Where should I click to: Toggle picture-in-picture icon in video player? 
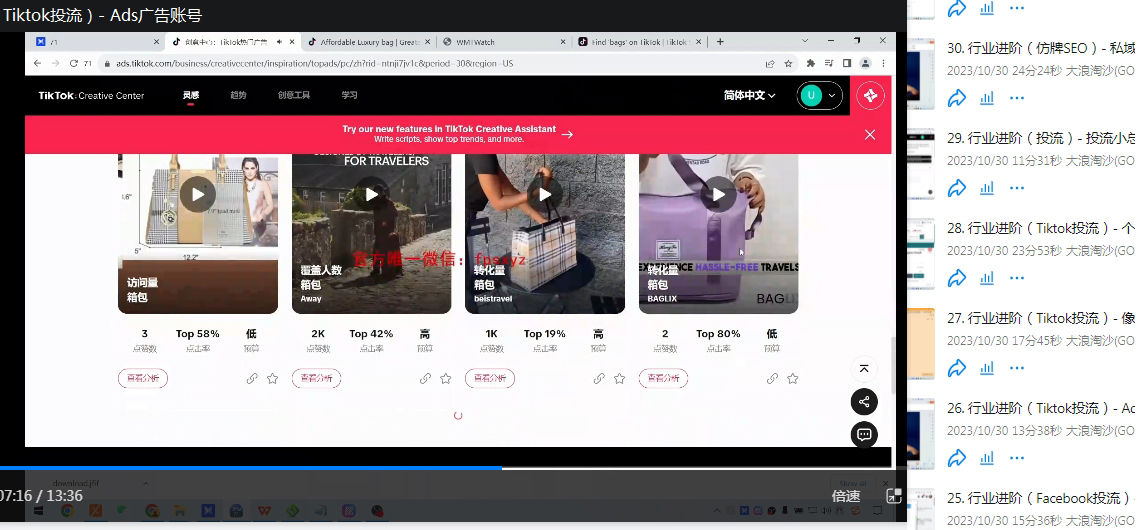pyautogui.click(x=894, y=496)
